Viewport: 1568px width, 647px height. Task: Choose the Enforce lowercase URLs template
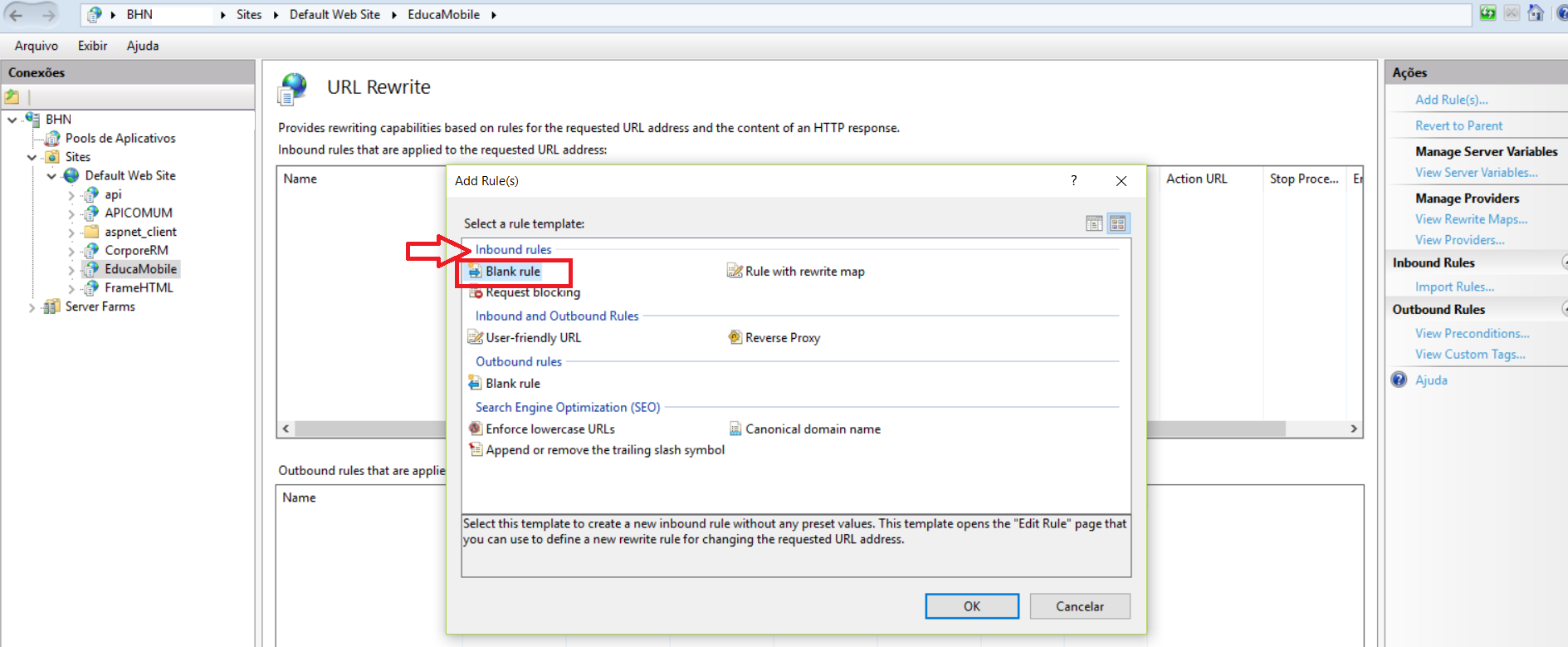tap(550, 429)
